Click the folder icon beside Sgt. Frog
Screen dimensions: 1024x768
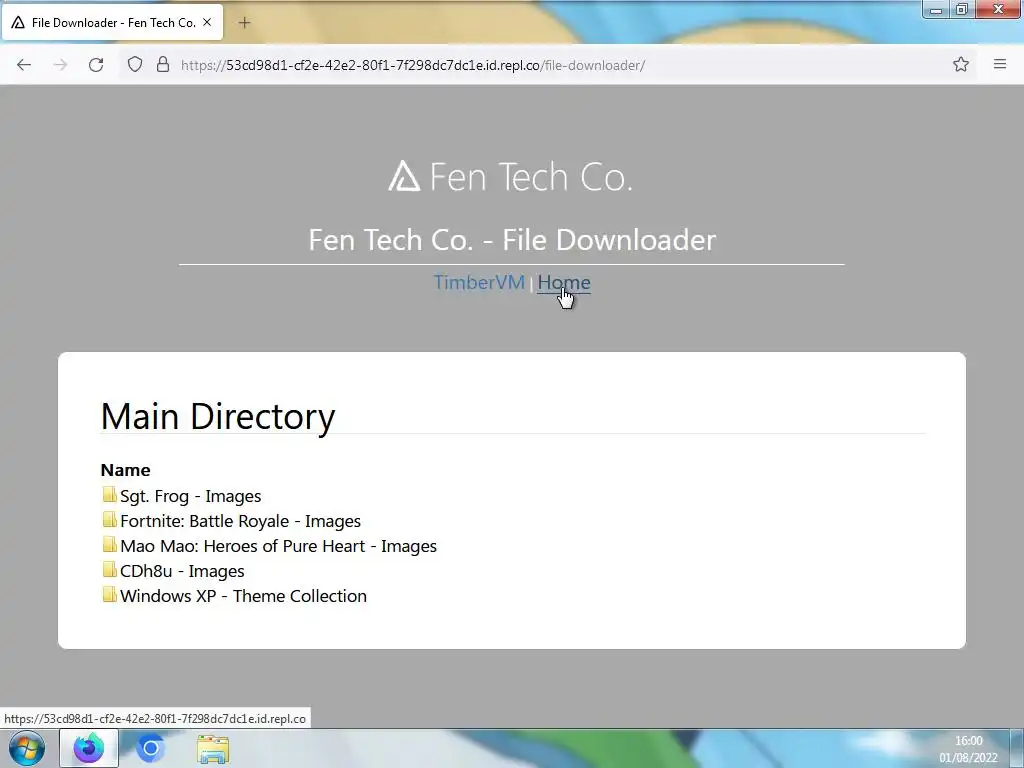(x=110, y=494)
